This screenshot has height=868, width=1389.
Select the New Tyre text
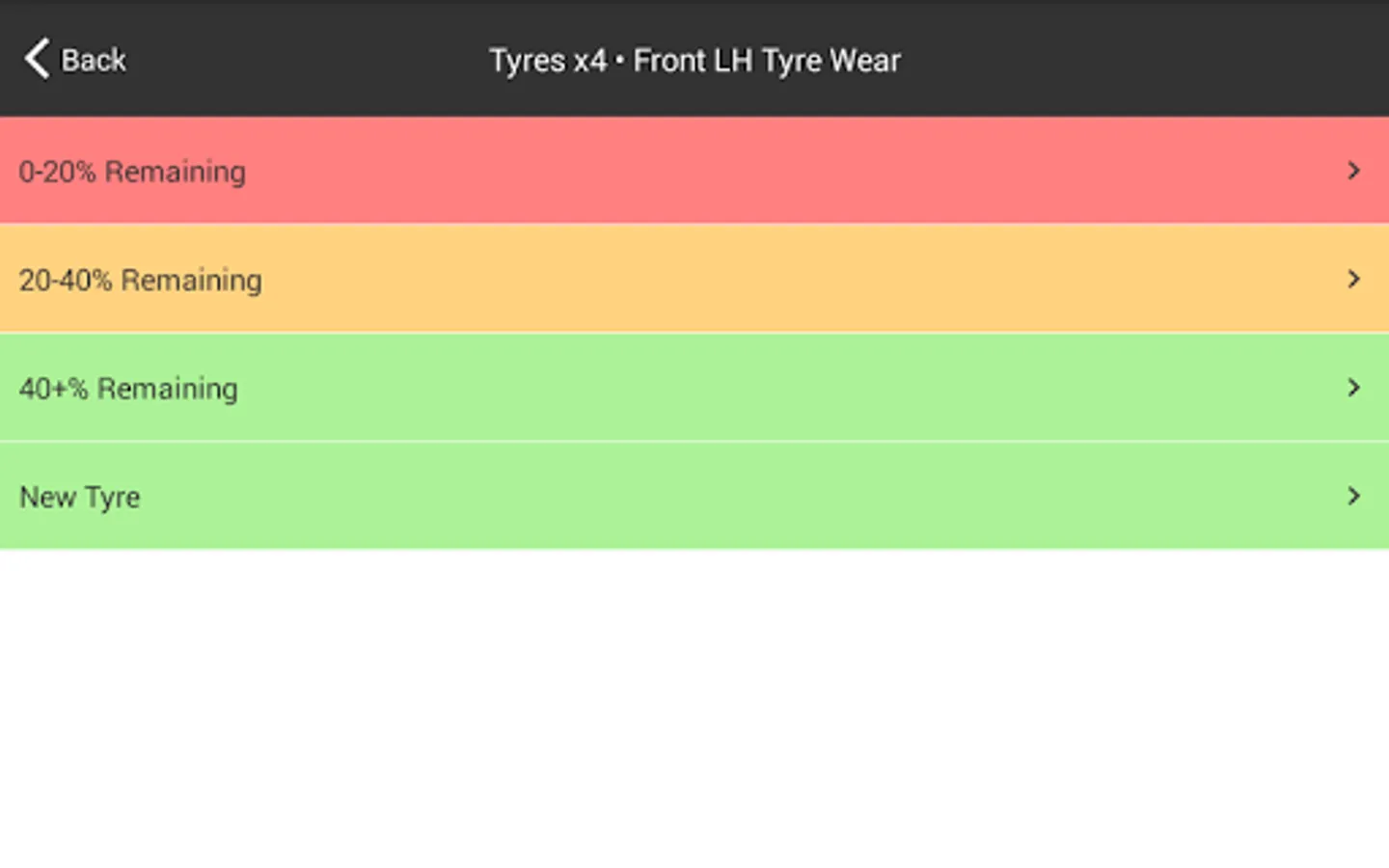[80, 497]
